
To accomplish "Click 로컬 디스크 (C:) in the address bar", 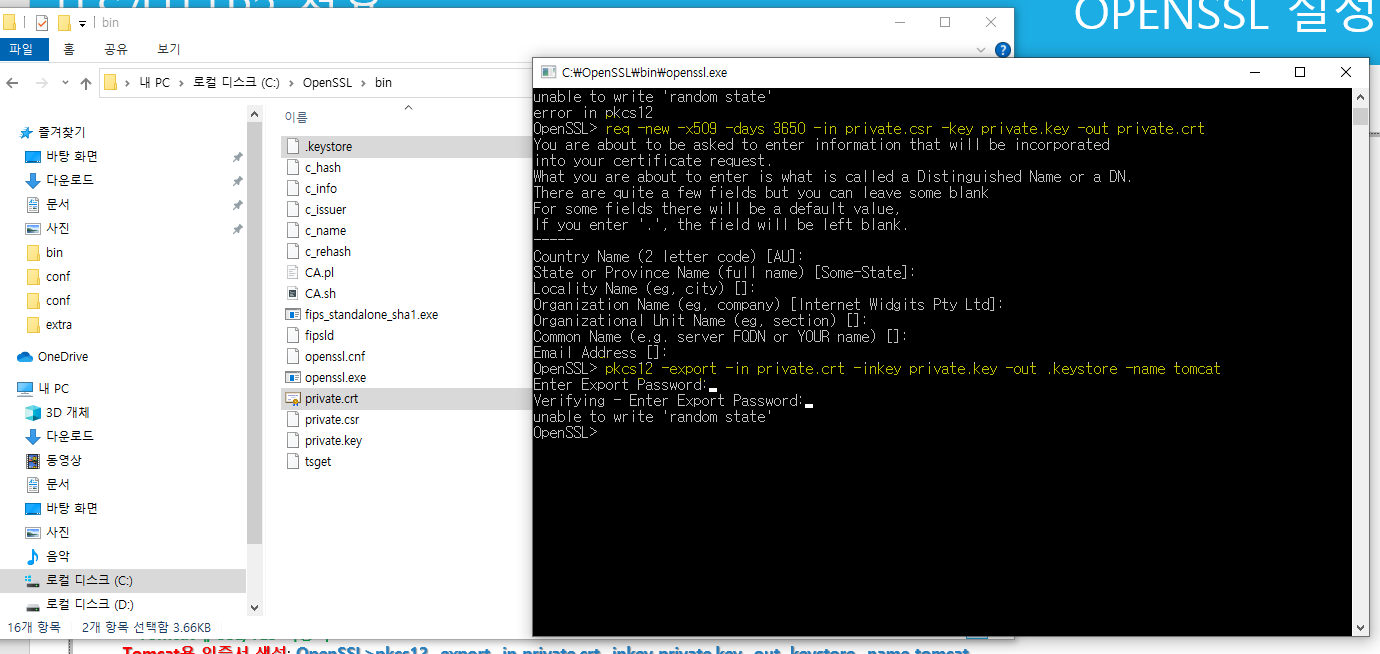I will [x=236, y=83].
